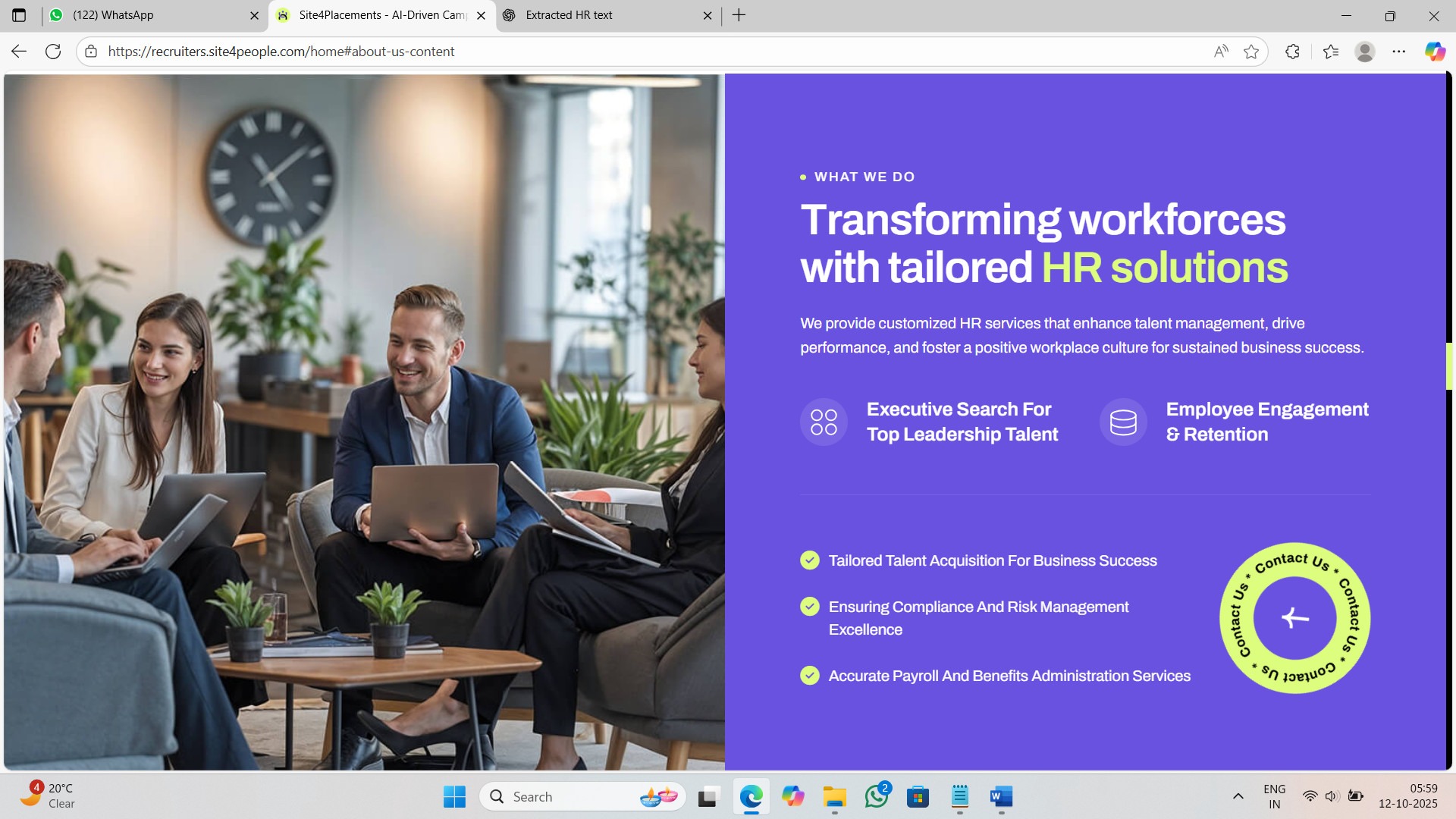The width and height of the screenshot is (1456, 819).
Task: Open a new tab with plus button
Action: (x=739, y=15)
